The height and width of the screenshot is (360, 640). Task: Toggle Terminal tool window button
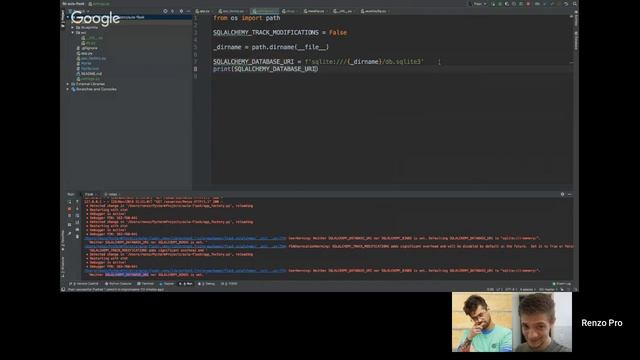[x=146, y=284]
